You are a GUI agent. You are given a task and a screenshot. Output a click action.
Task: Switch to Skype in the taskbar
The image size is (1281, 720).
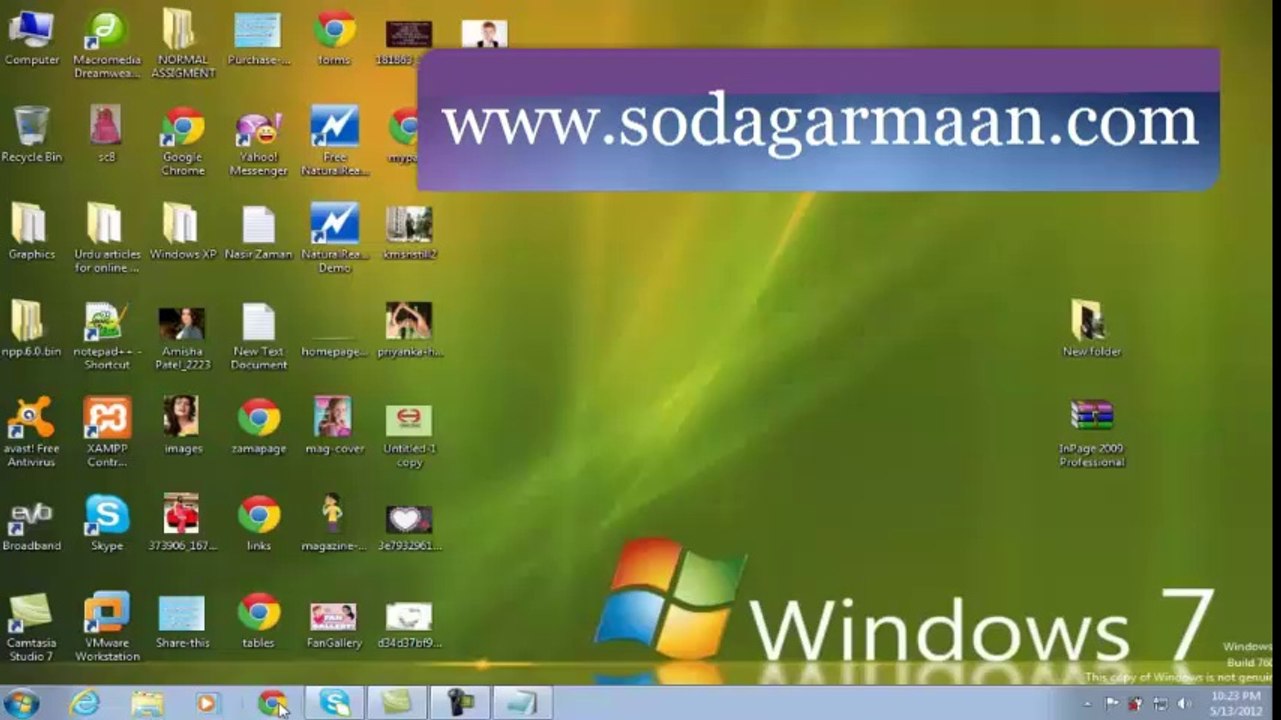click(x=334, y=703)
